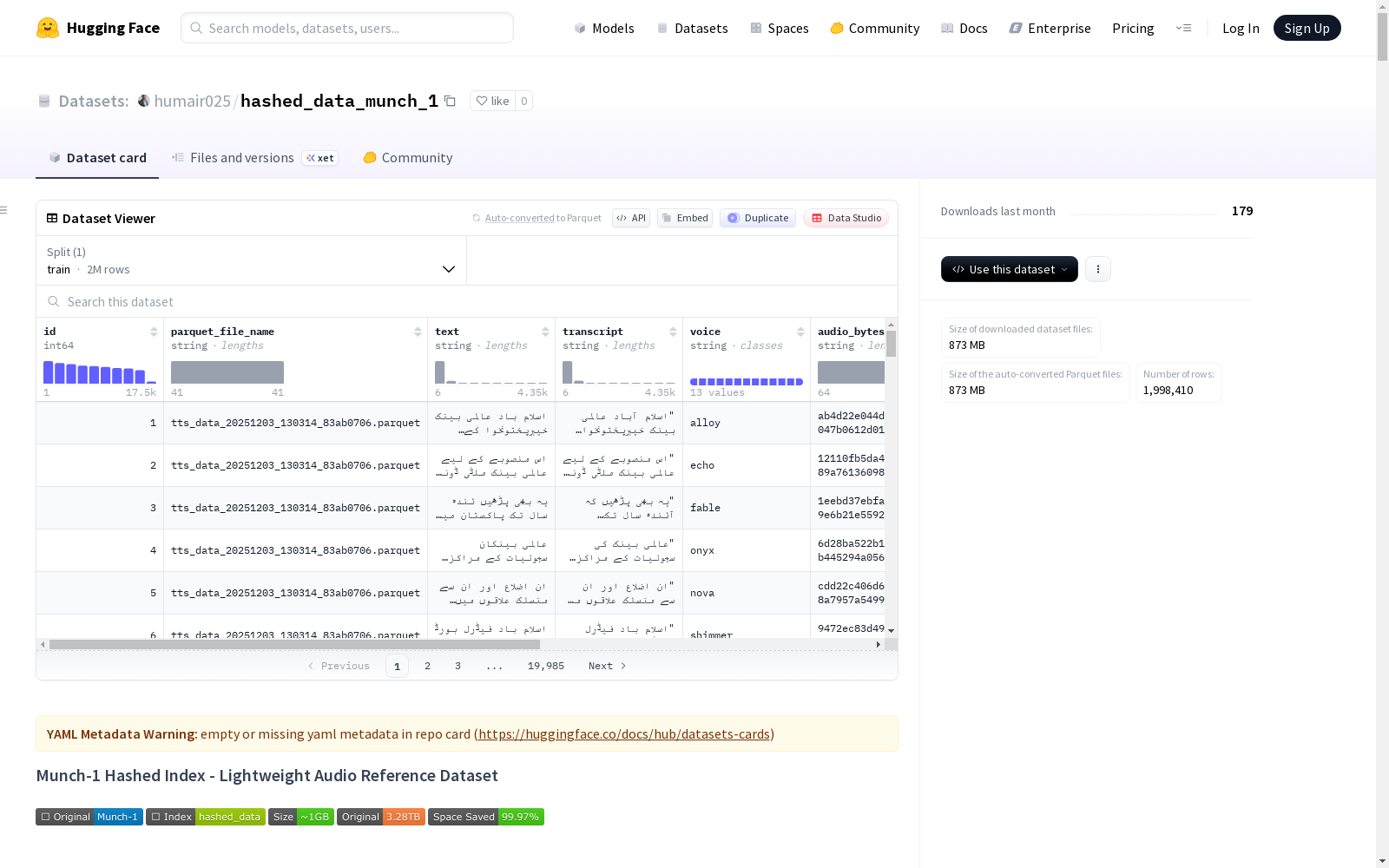Viewport: 1389px width, 868px height.
Task: Open Enterprise in the top navigation
Action: click(1050, 28)
